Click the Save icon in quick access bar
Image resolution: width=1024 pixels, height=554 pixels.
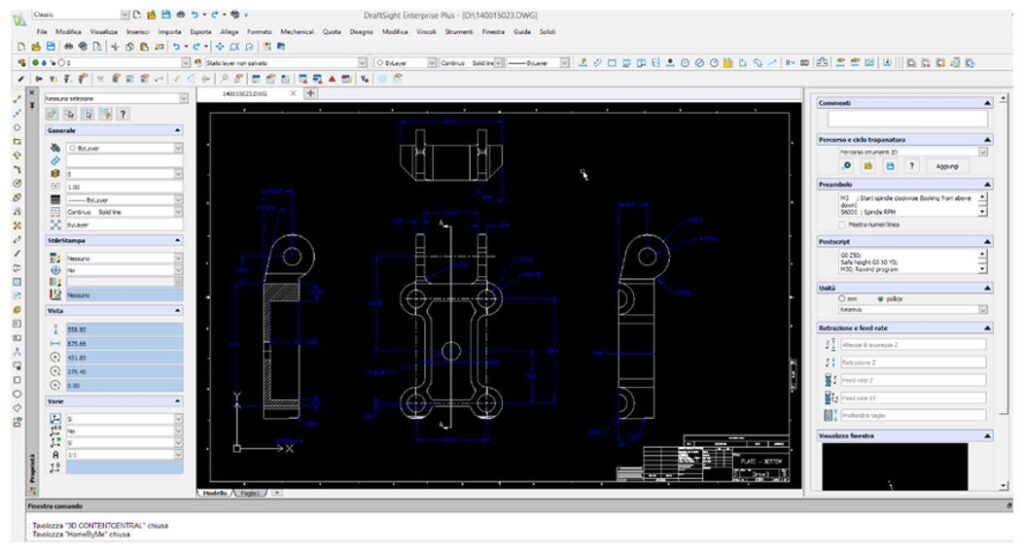point(166,14)
